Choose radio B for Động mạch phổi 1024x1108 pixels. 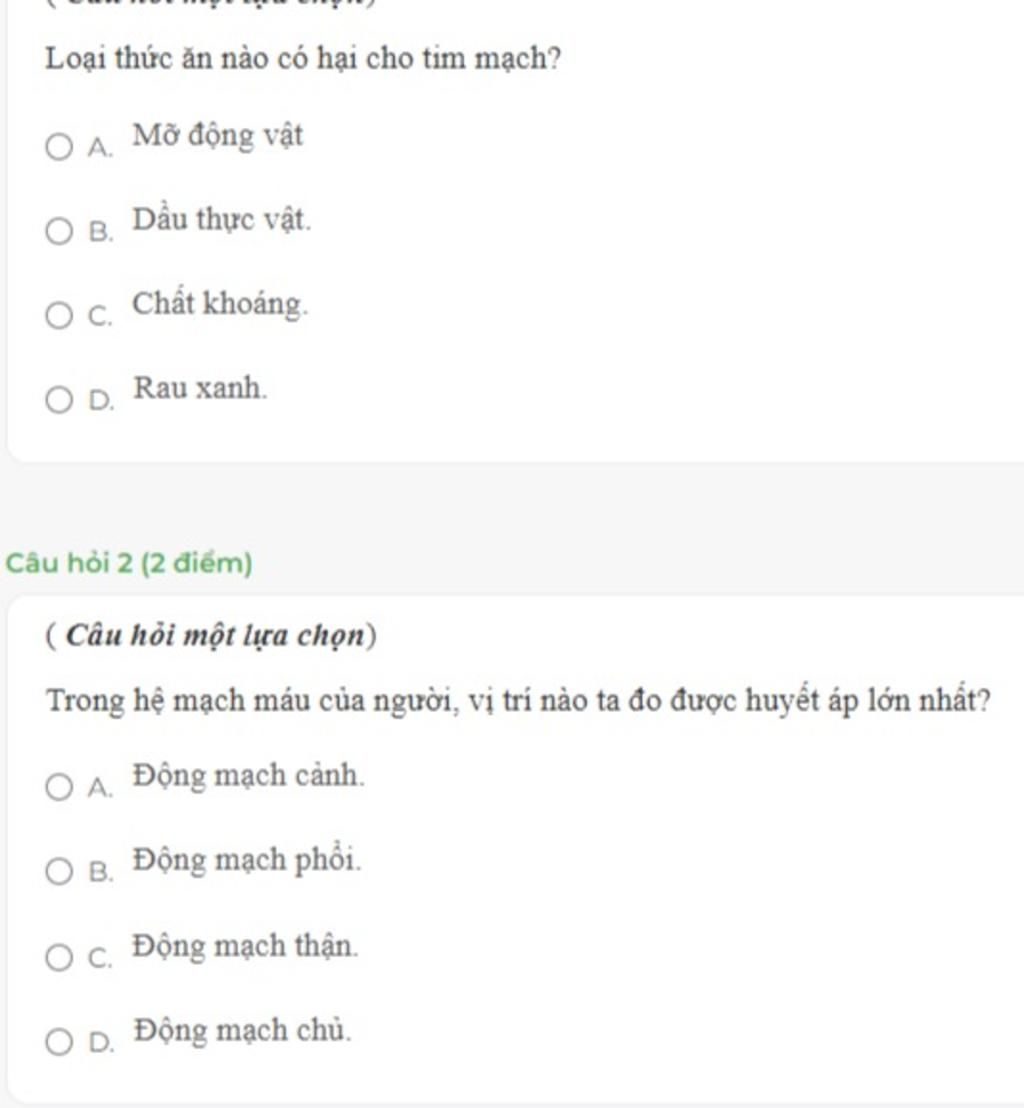click(x=59, y=871)
